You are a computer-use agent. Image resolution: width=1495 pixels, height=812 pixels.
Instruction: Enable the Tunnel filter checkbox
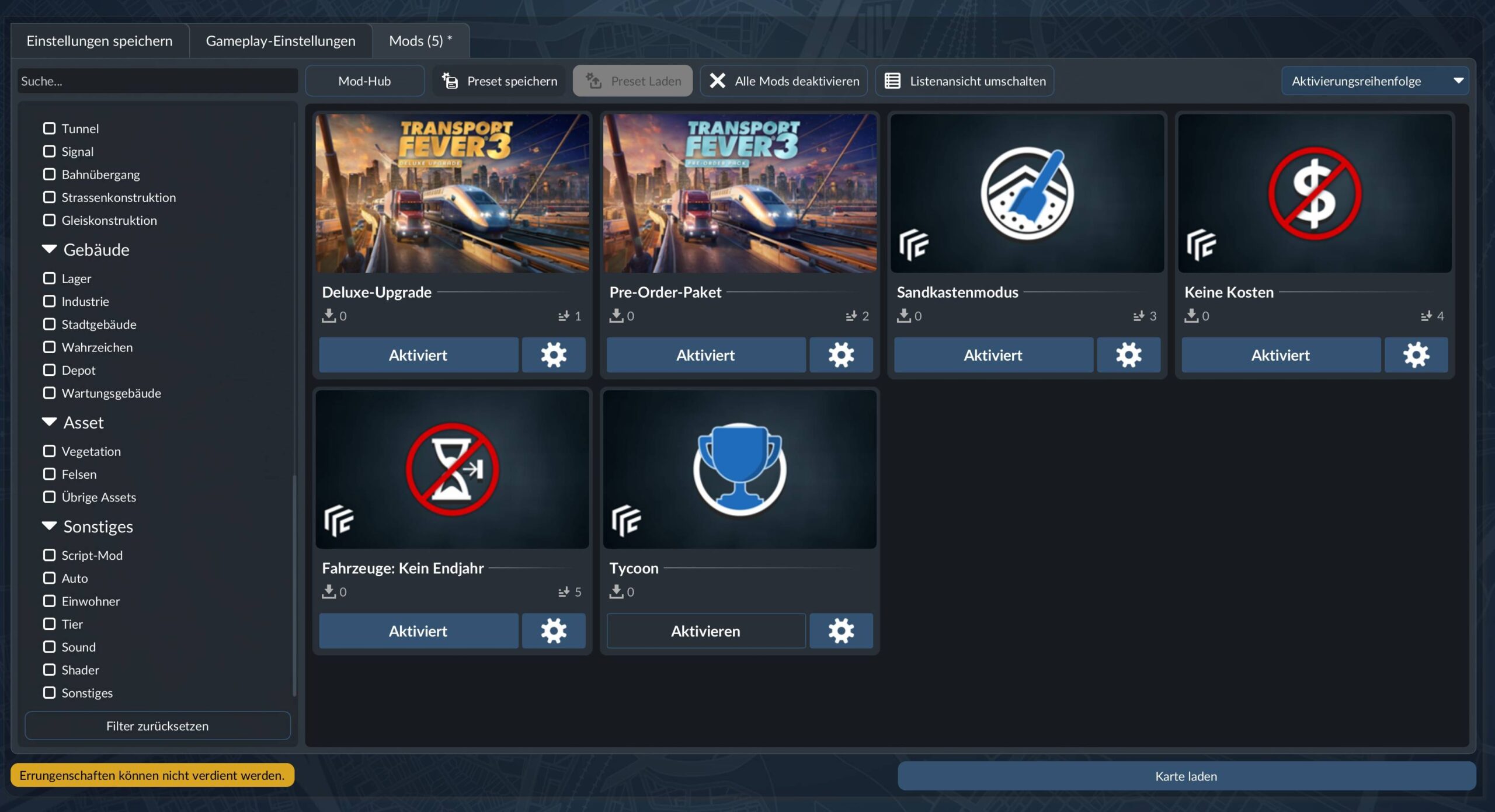point(50,128)
